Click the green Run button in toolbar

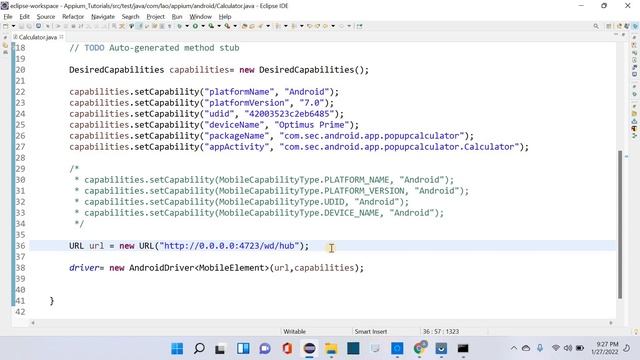[x=195, y=26]
